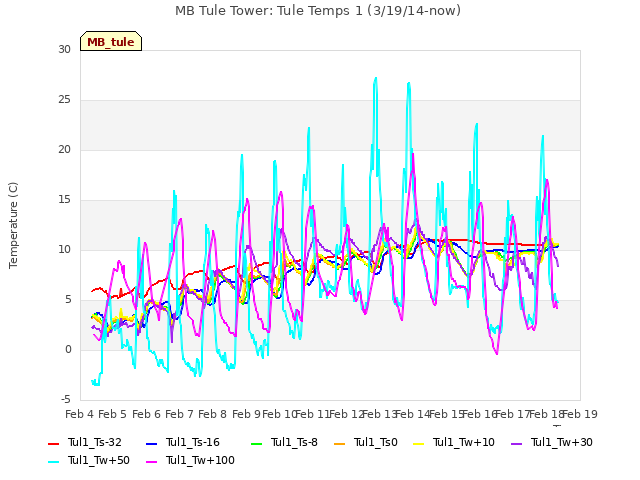The image size is (640, 480).
Task: Click the 10 y-axis tick label
Action: [64, 249]
